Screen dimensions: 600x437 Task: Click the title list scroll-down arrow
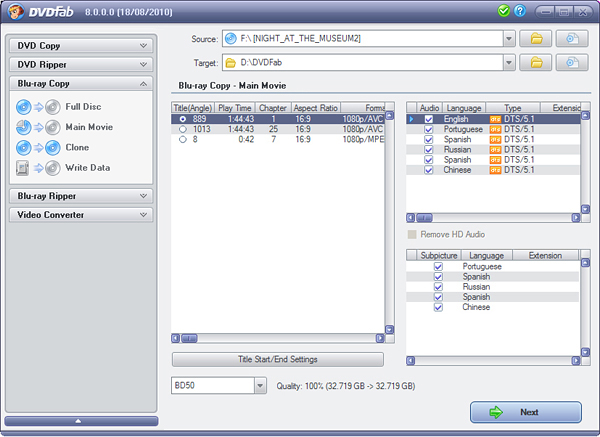click(x=390, y=329)
